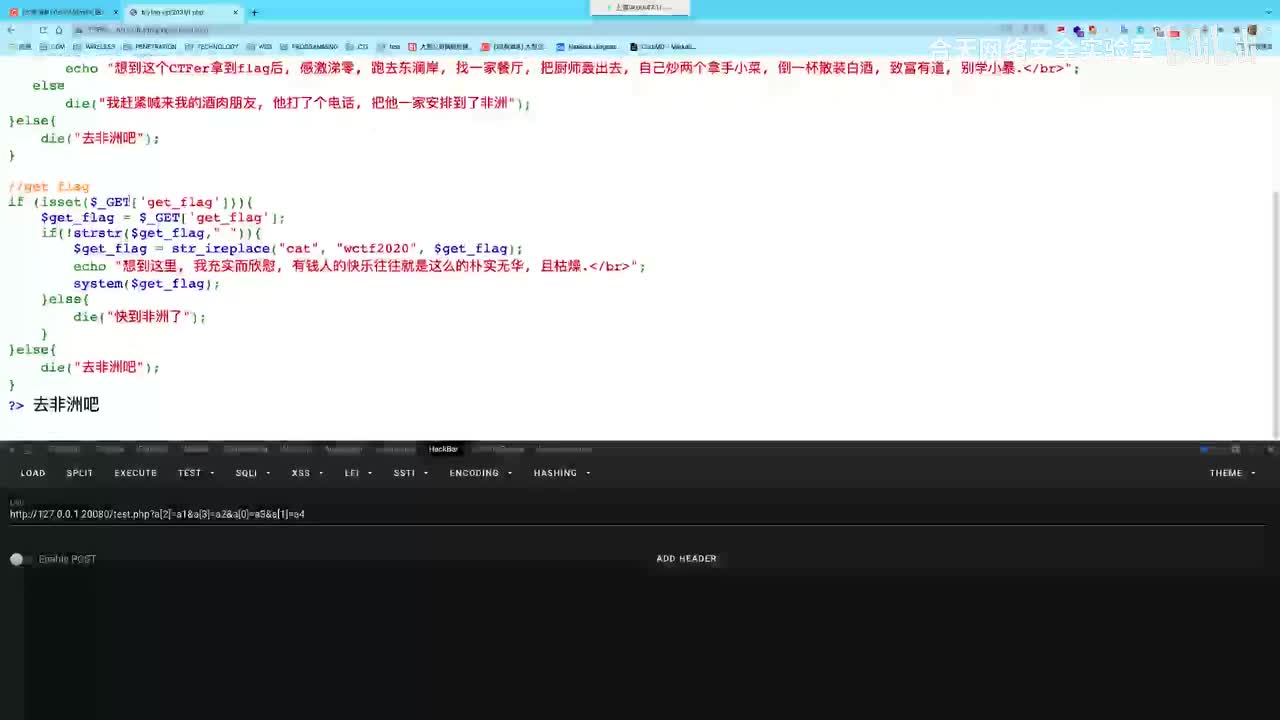Viewport: 1280px width, 720px height.
Task: Click the '//get flag' comment text
Action: (49, 186)
